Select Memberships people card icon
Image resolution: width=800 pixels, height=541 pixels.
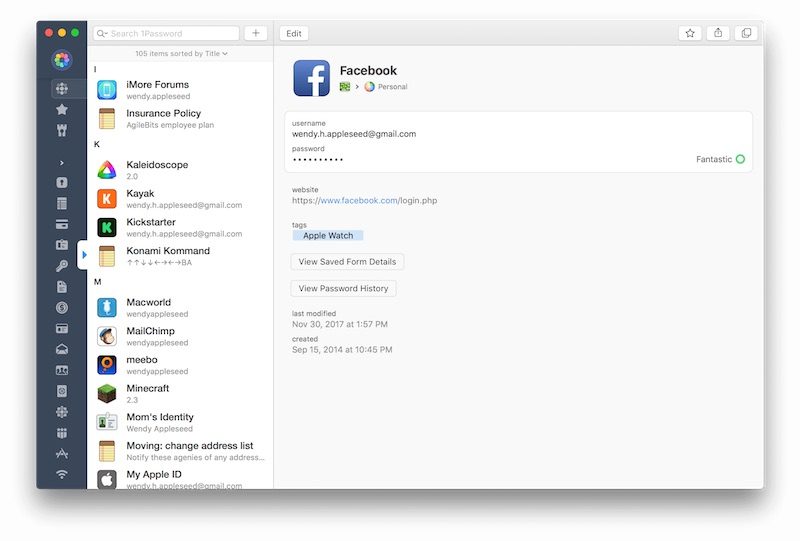[62, 371]
